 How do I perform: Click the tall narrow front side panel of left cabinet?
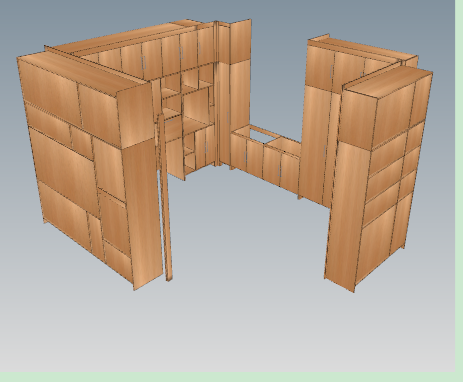point(143,217)
